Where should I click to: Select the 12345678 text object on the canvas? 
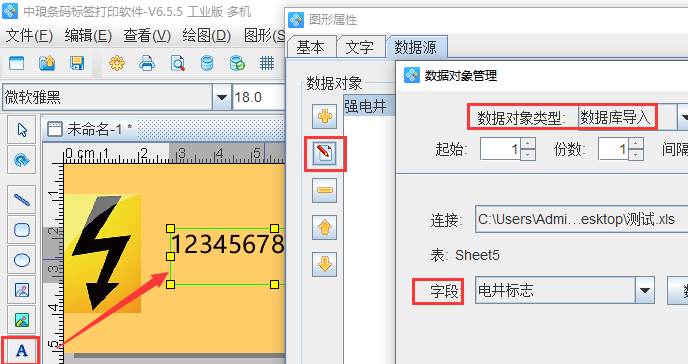coord(227,256)
